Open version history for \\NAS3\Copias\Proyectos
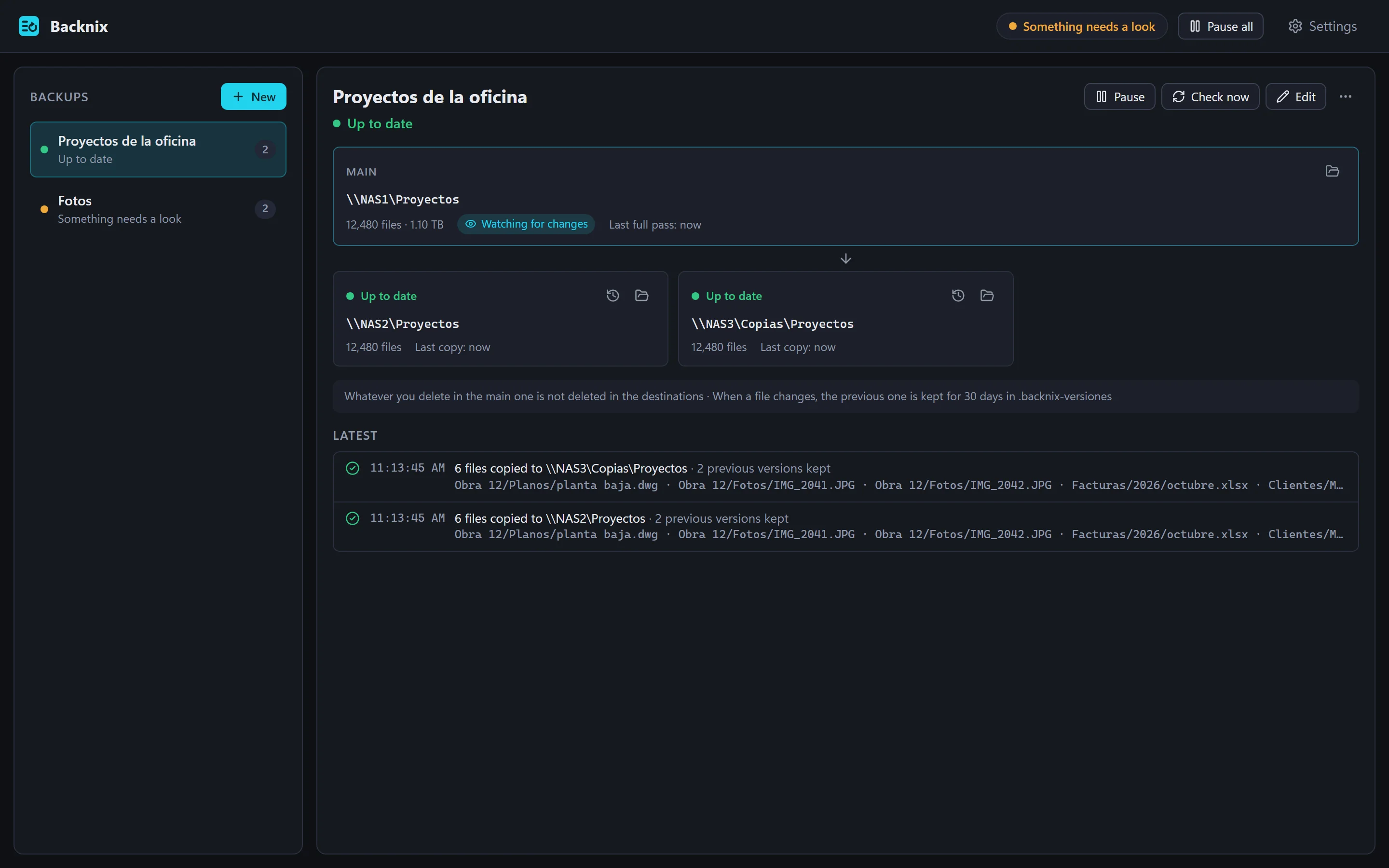Screen dimensions: 1389x868 click(958, 296)
